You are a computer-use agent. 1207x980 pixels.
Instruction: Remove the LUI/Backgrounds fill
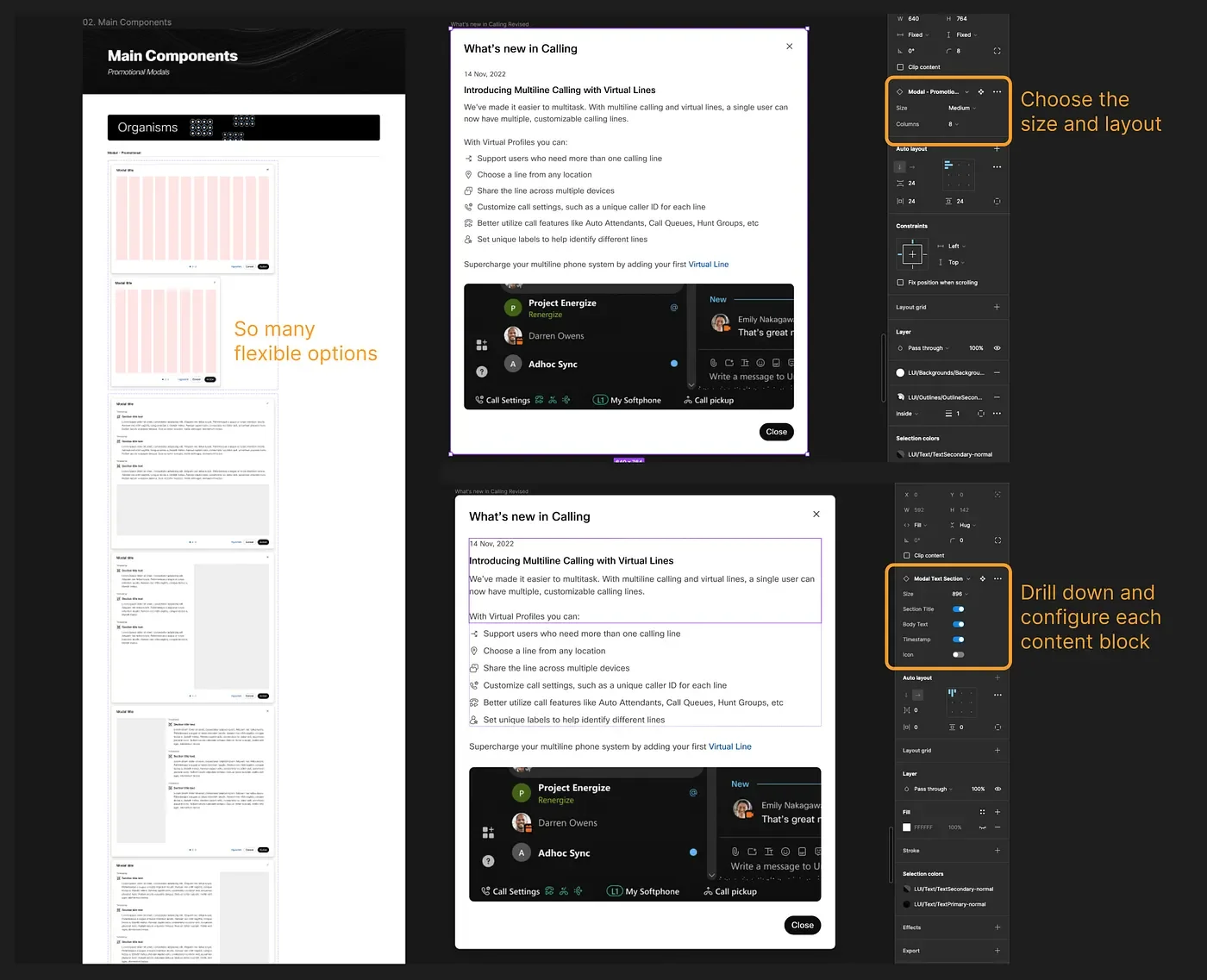tap(997, 372)
